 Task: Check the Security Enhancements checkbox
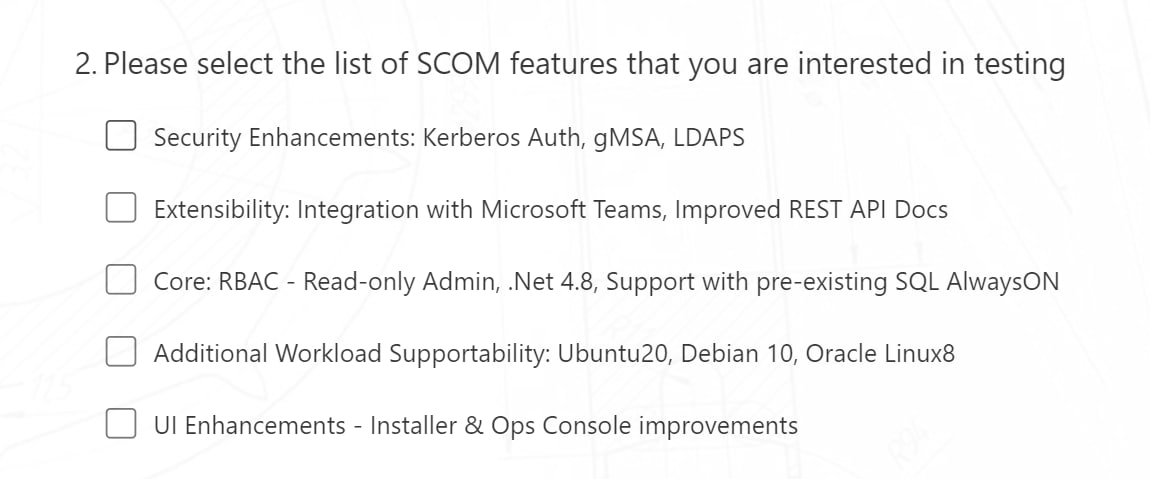pos(121,137)
